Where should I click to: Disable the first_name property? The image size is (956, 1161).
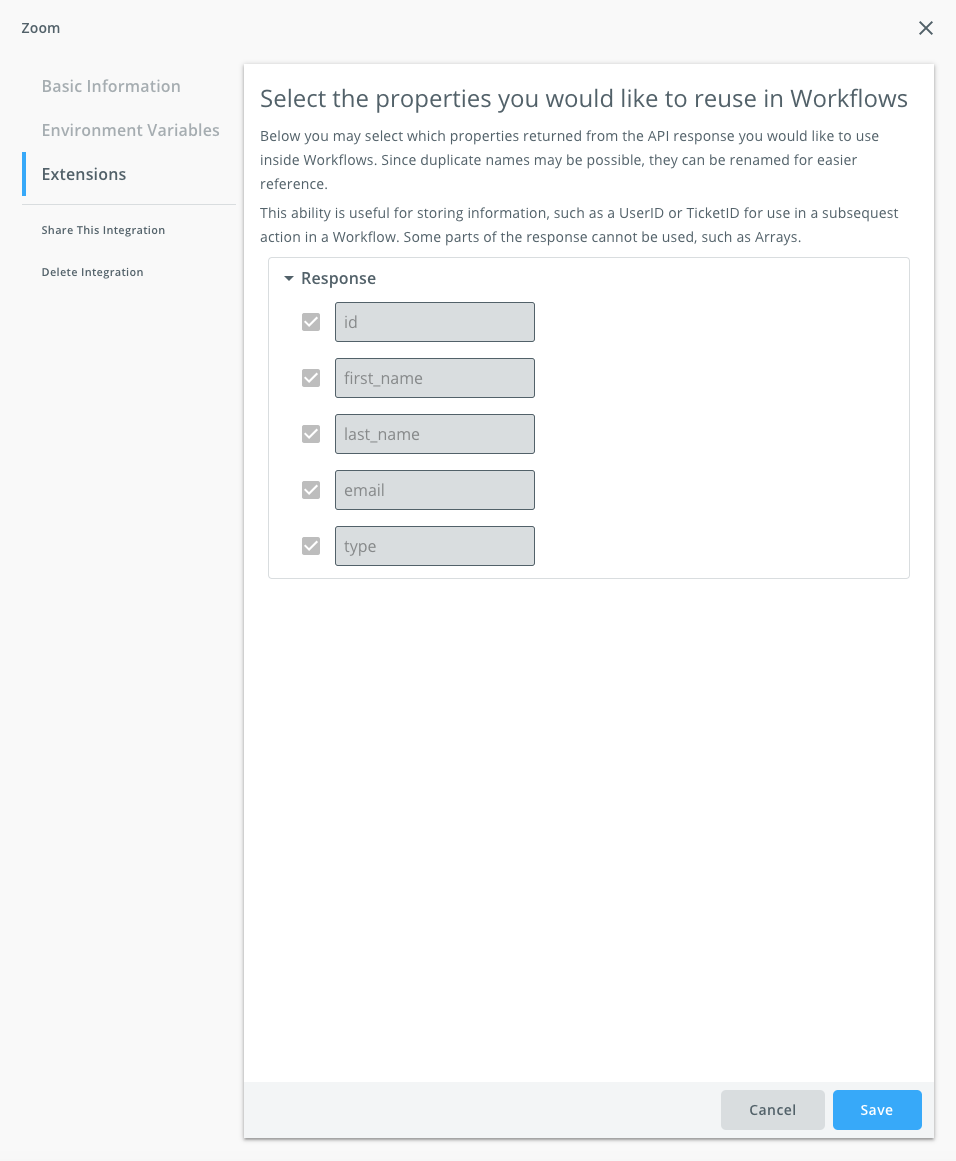[310, 377]
